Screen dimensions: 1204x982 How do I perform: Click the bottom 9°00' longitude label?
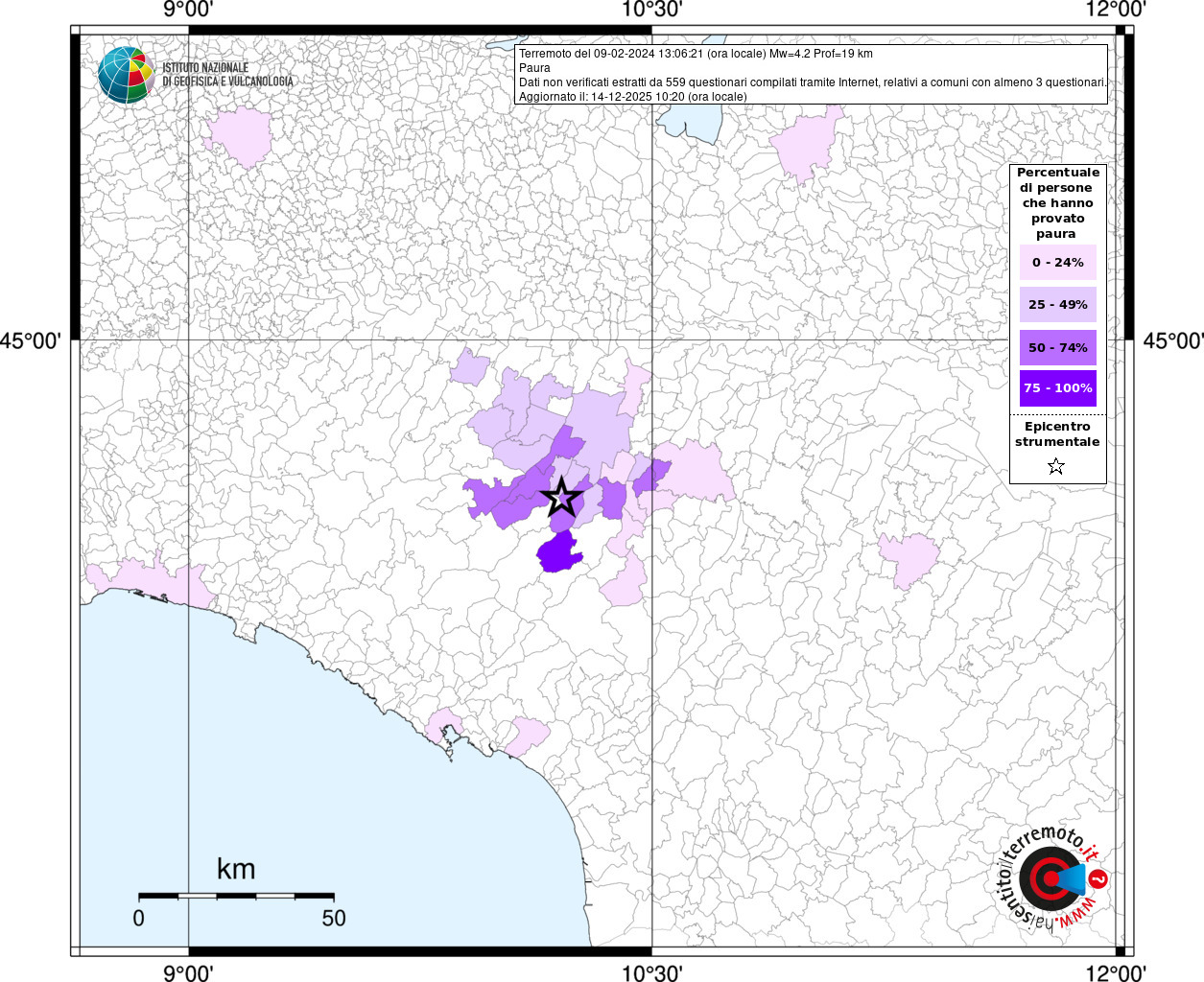(x=188, y=972)
